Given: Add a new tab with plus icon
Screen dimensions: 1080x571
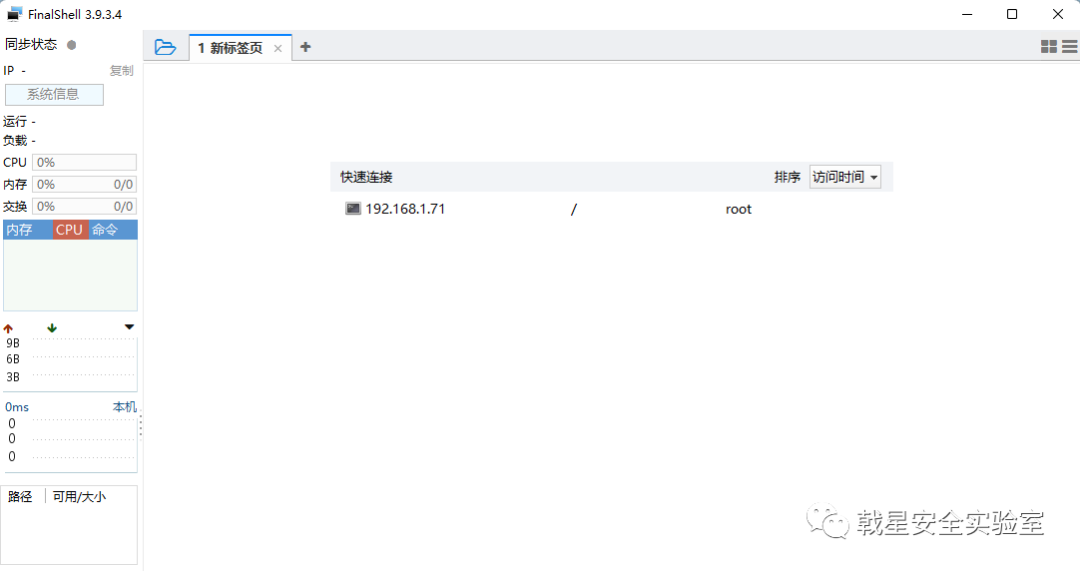Looking at the screenshot, I should (305, 47).
